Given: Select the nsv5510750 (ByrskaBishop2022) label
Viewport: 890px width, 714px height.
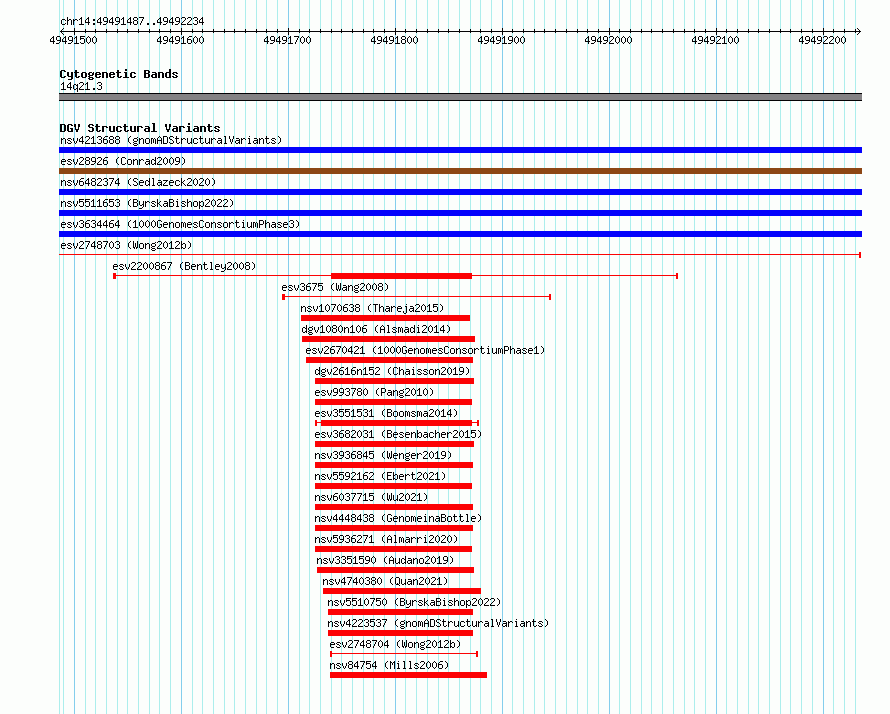Looking at the screenshot, I should [x=414, y=602].
